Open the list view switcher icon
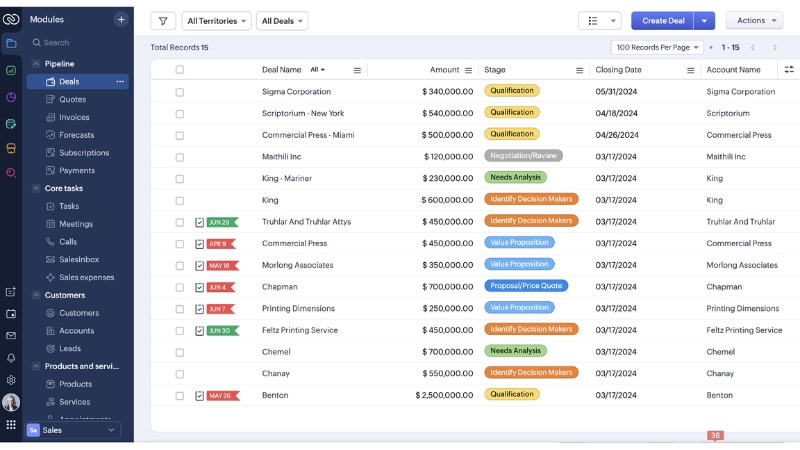 600,21
